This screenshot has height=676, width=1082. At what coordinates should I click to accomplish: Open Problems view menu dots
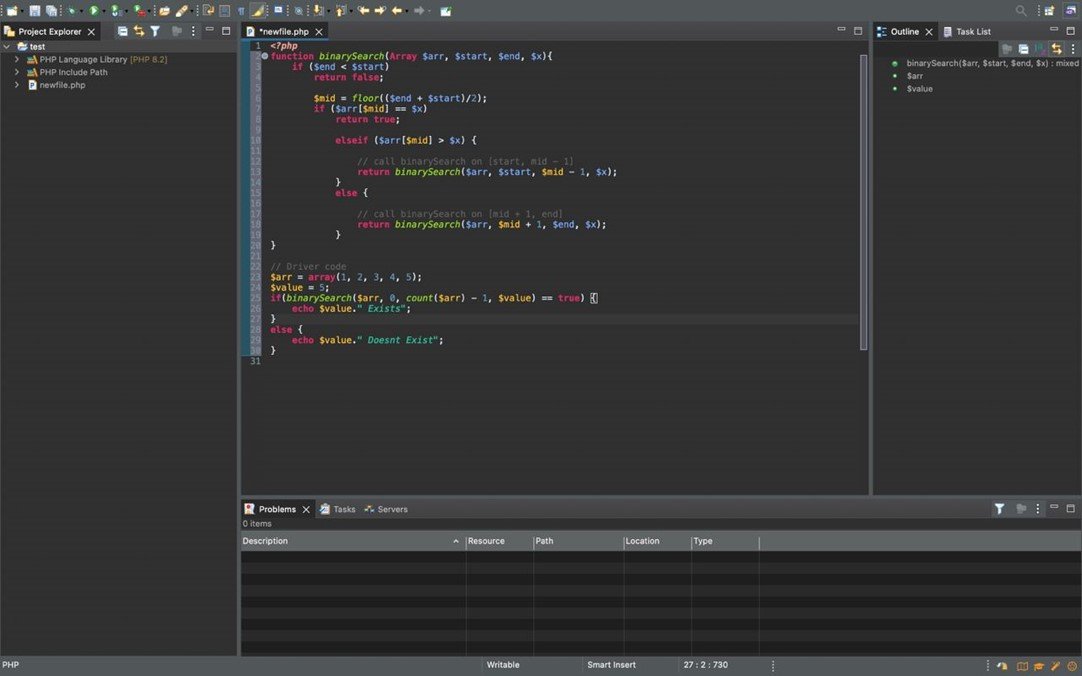pos(1037,509)
